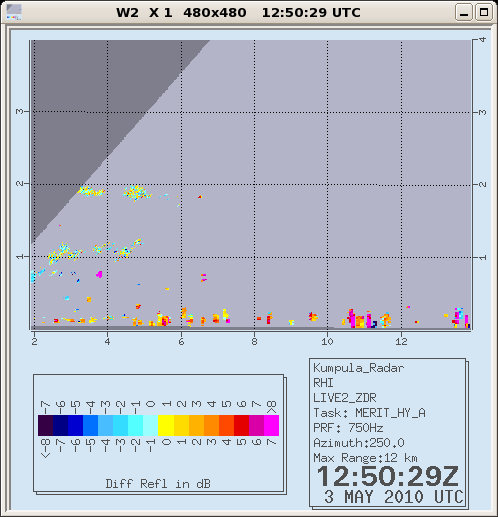Click the x-axis range label '6'
Viewport: 498px width, 517px height.
click(x=181, y=341)
